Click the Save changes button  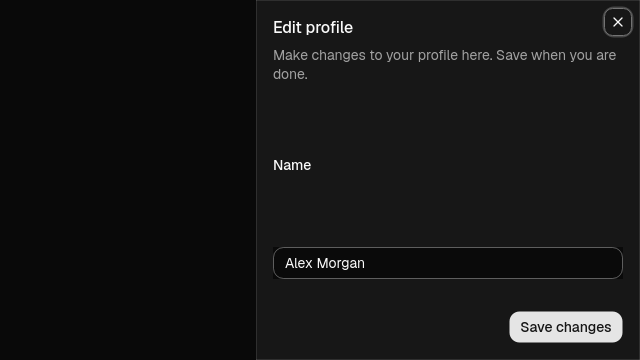[566, 327]
